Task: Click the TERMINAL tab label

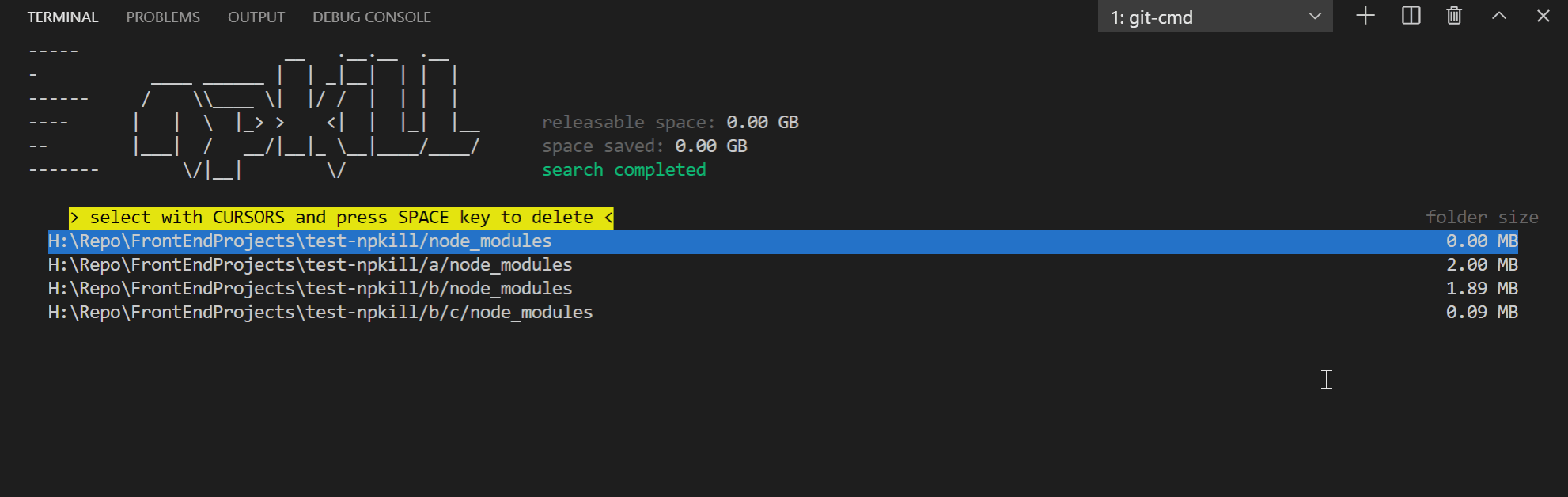Action: 62,17
